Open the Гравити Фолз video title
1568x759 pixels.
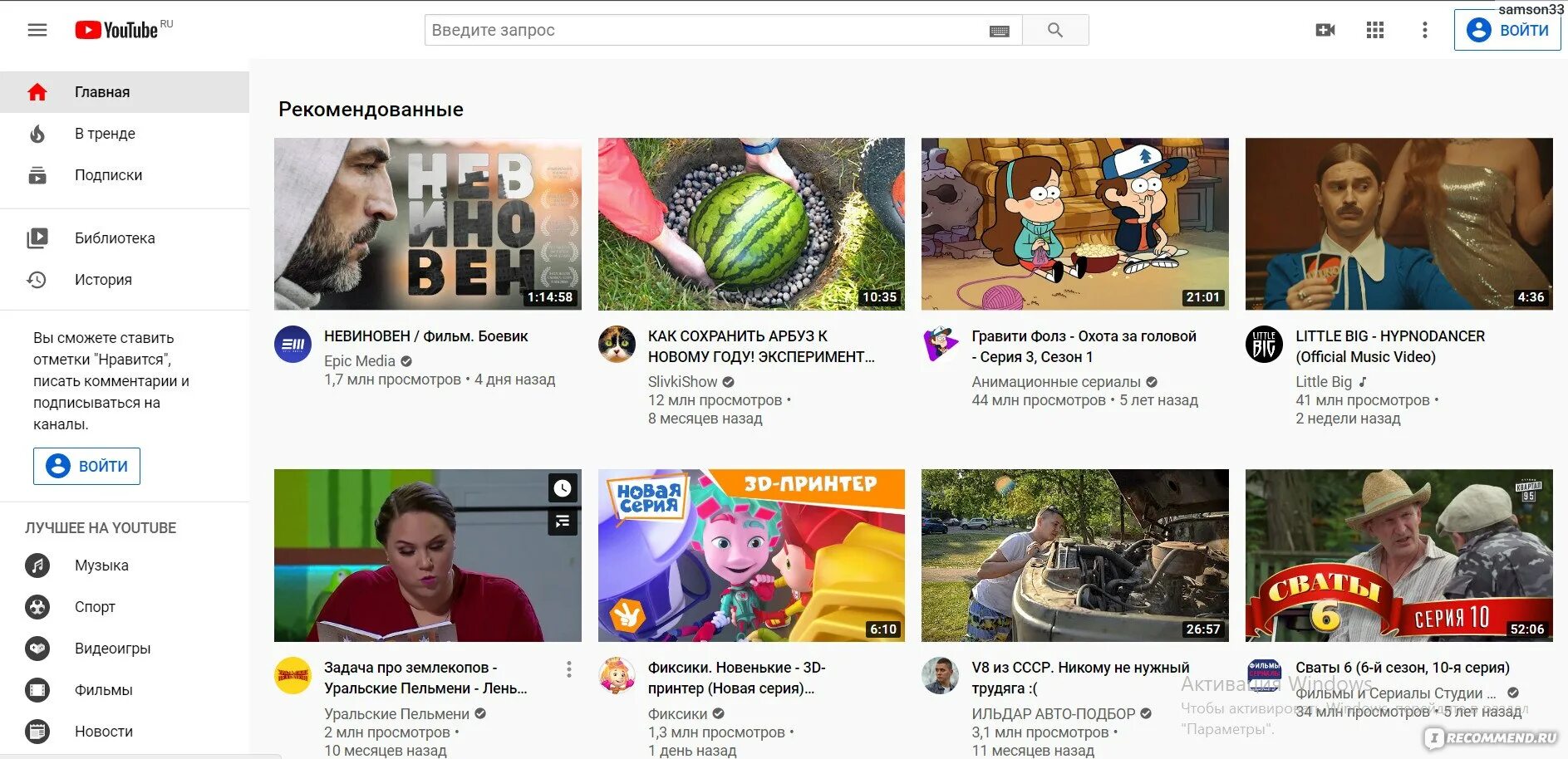tap(1084, 346)
